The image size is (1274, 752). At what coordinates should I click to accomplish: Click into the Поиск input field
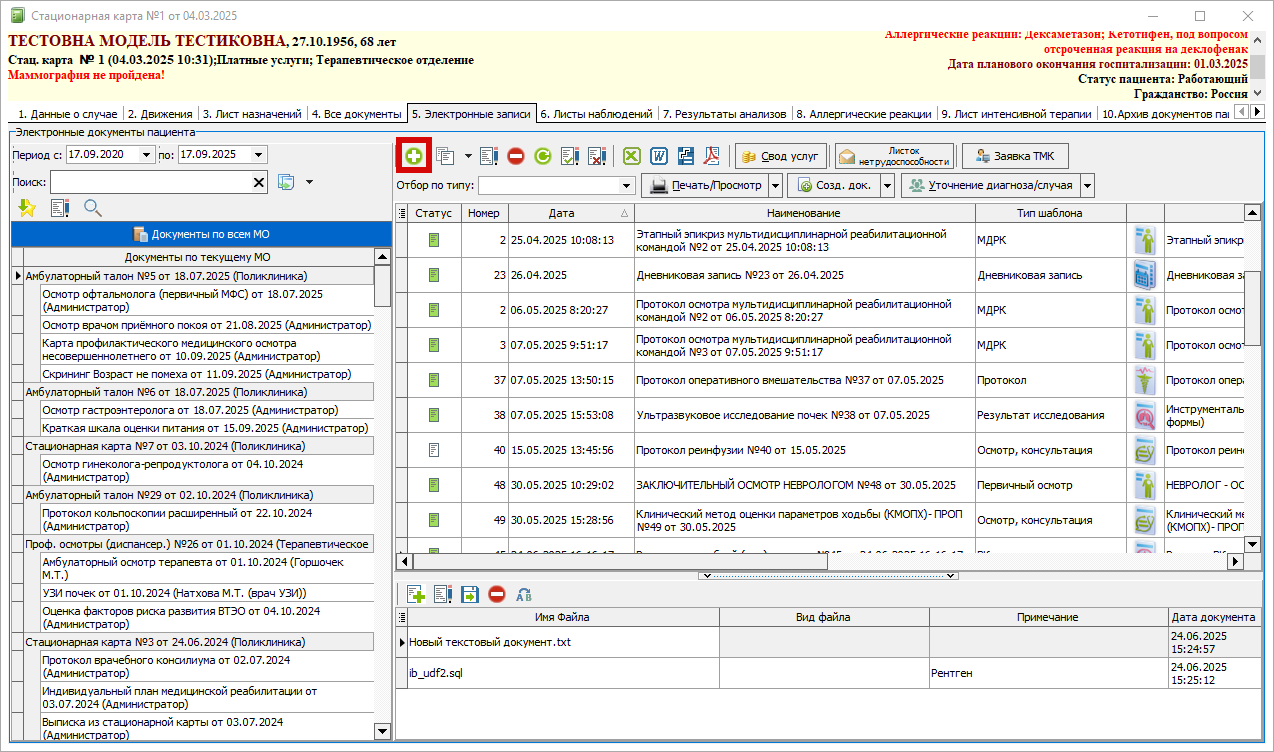point(150,182)
